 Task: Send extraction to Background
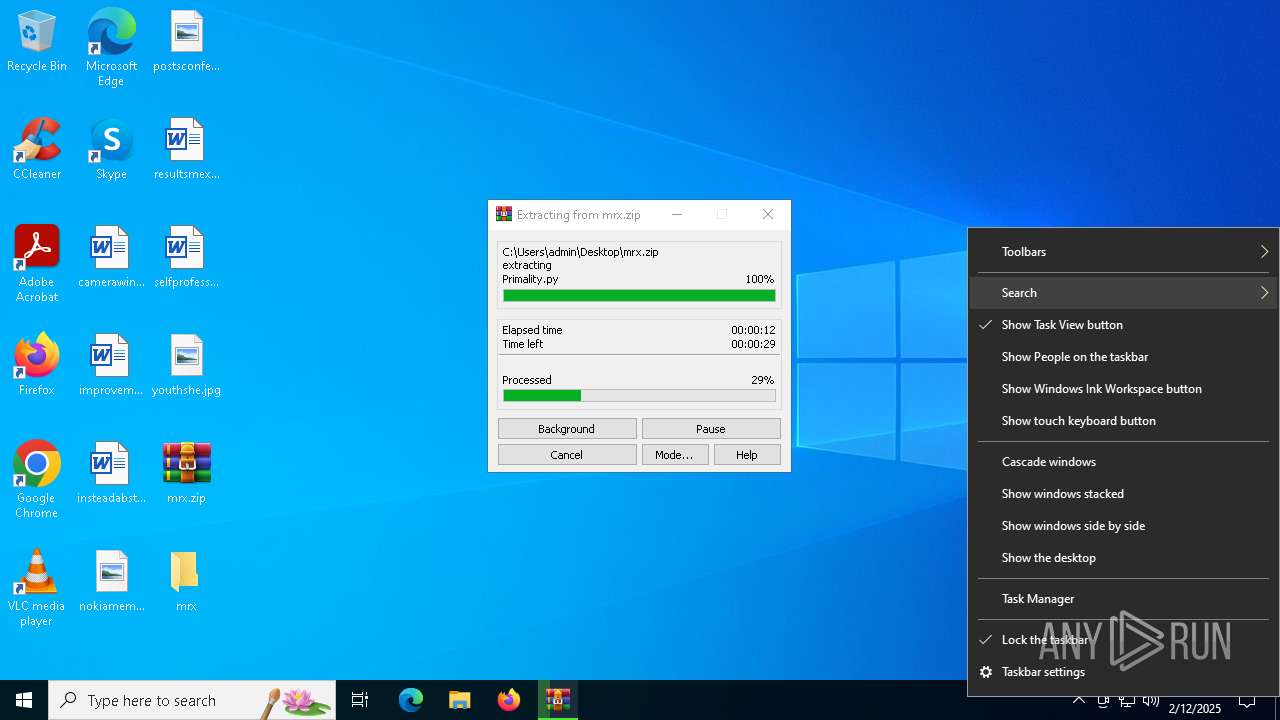click(x=567, y=429)
